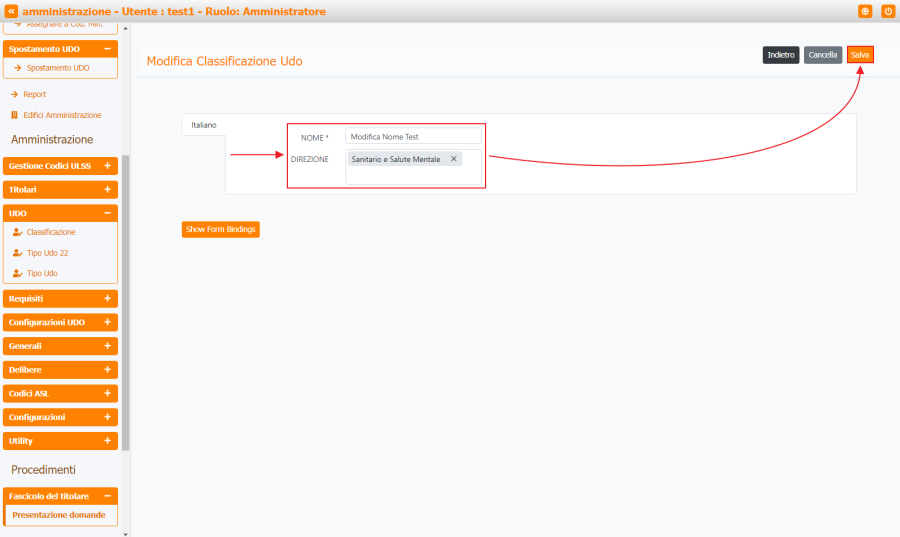Collapse the UDO section
The image size is (900, 537).
[107, 213]
